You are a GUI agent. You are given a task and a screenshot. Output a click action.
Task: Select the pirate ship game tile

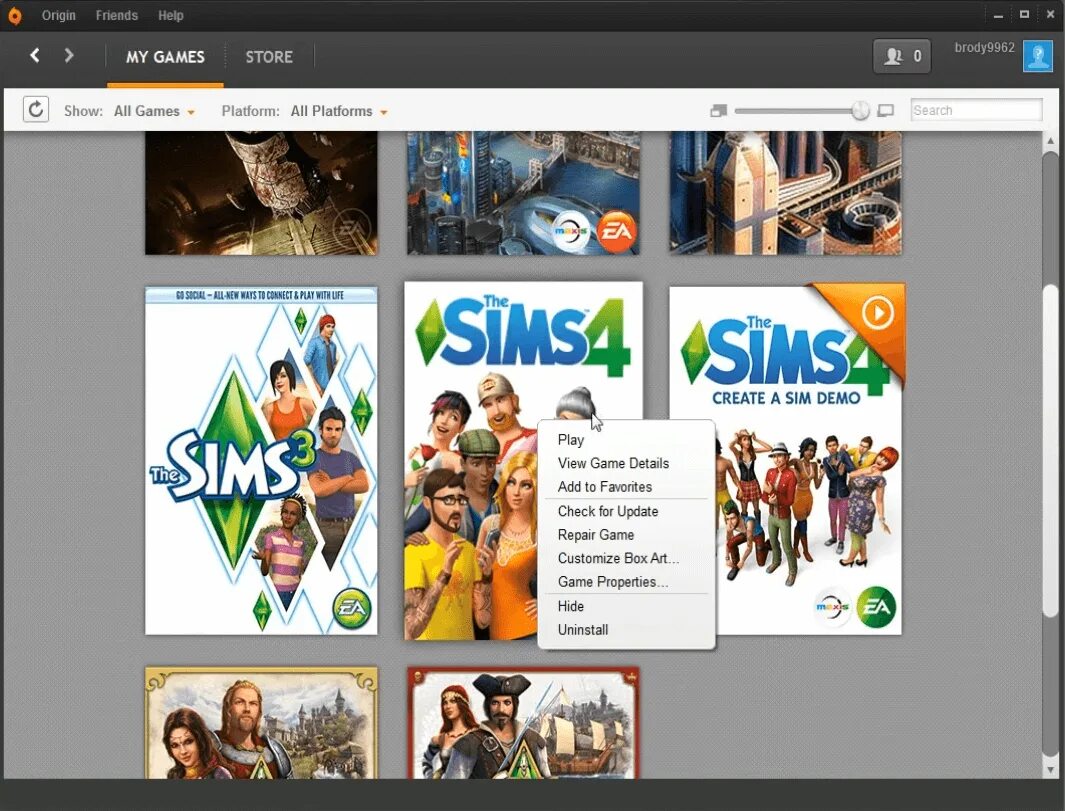[x=523, y=723]
